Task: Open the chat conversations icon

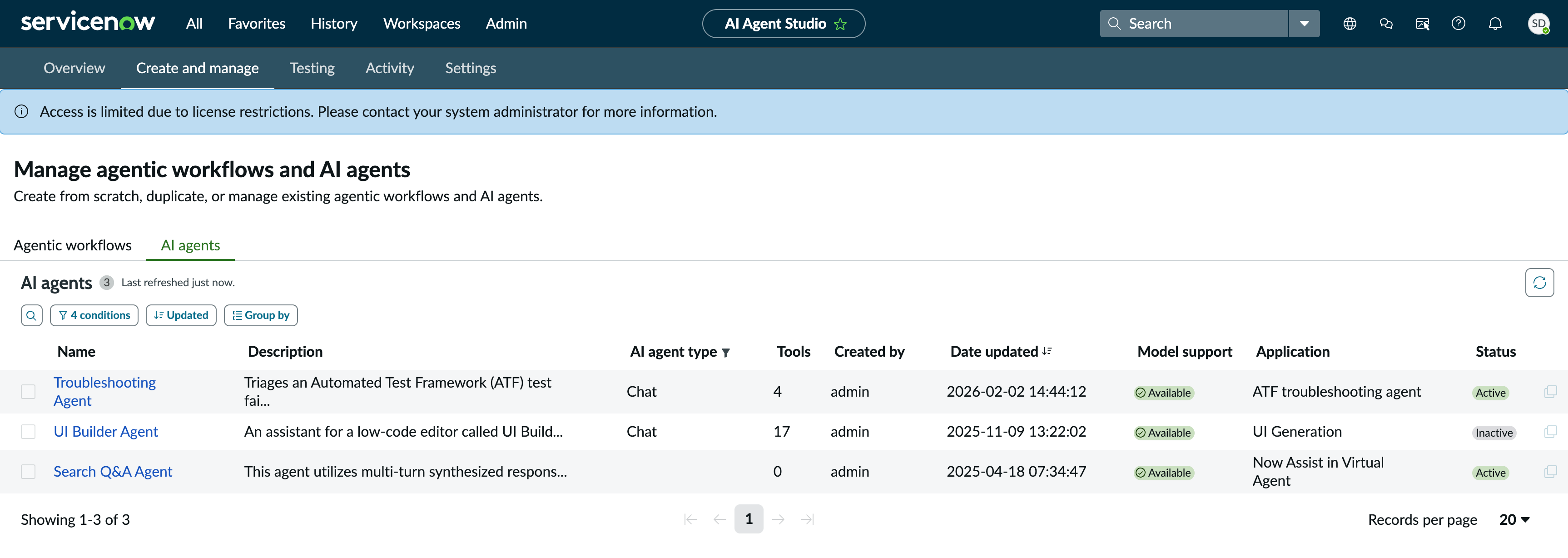Action: [1386, 24]
